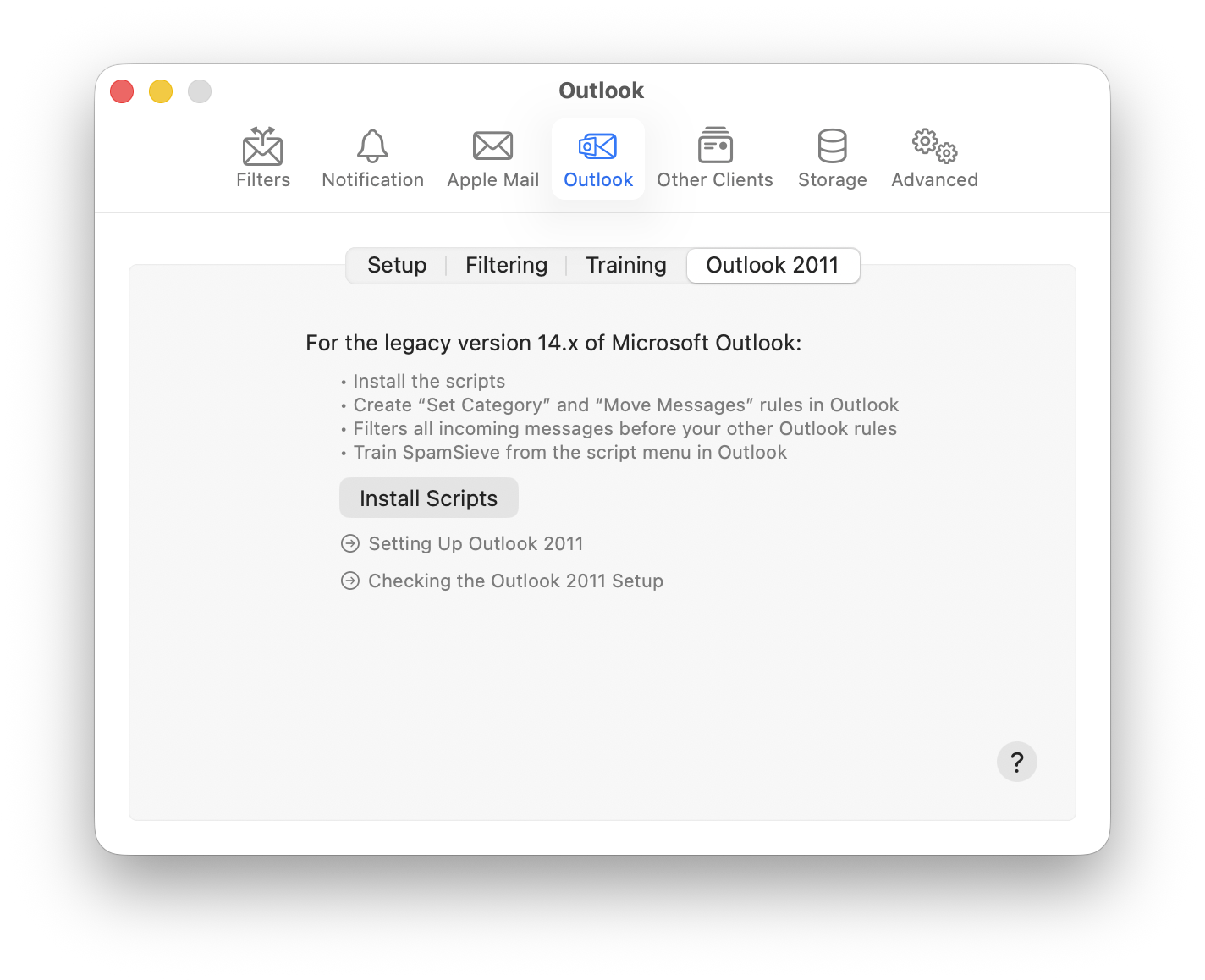
Task: Open the Storage settings pane
Action: (832, 157)
